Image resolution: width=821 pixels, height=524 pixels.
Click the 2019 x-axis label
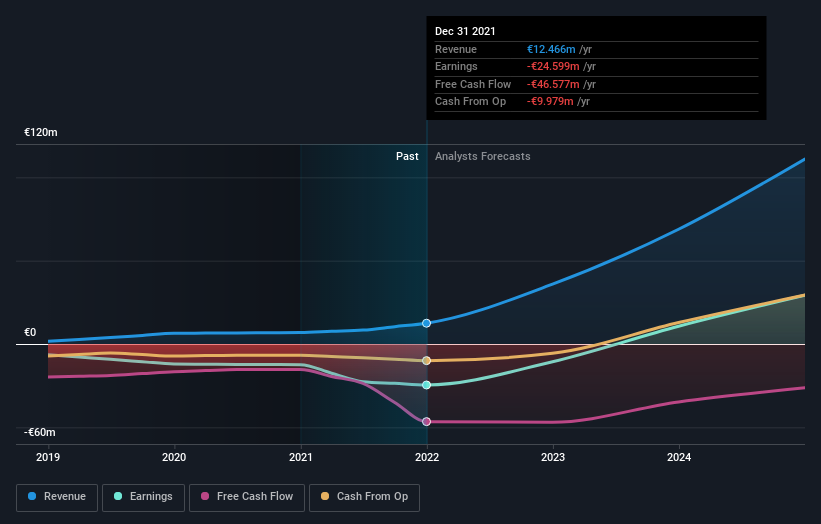[48, 457]
